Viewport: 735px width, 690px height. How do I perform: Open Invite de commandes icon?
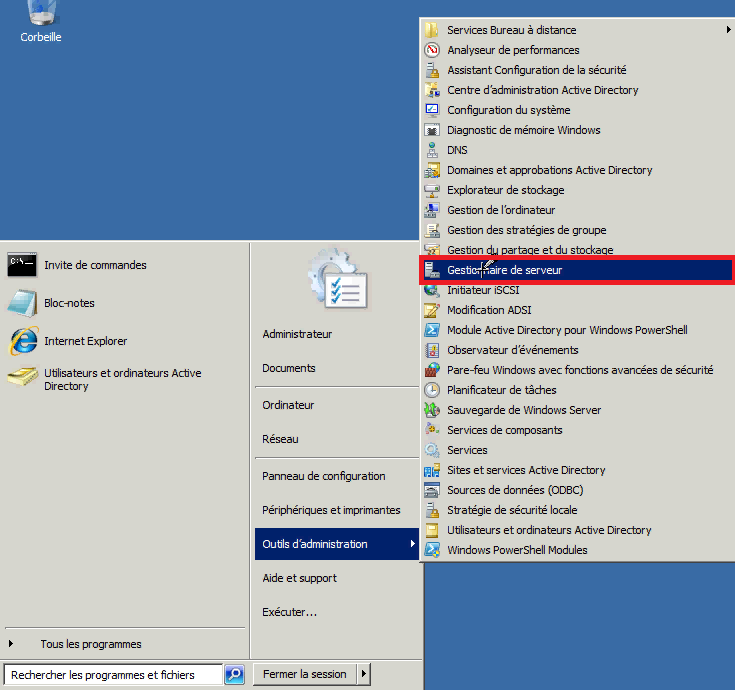22,265
